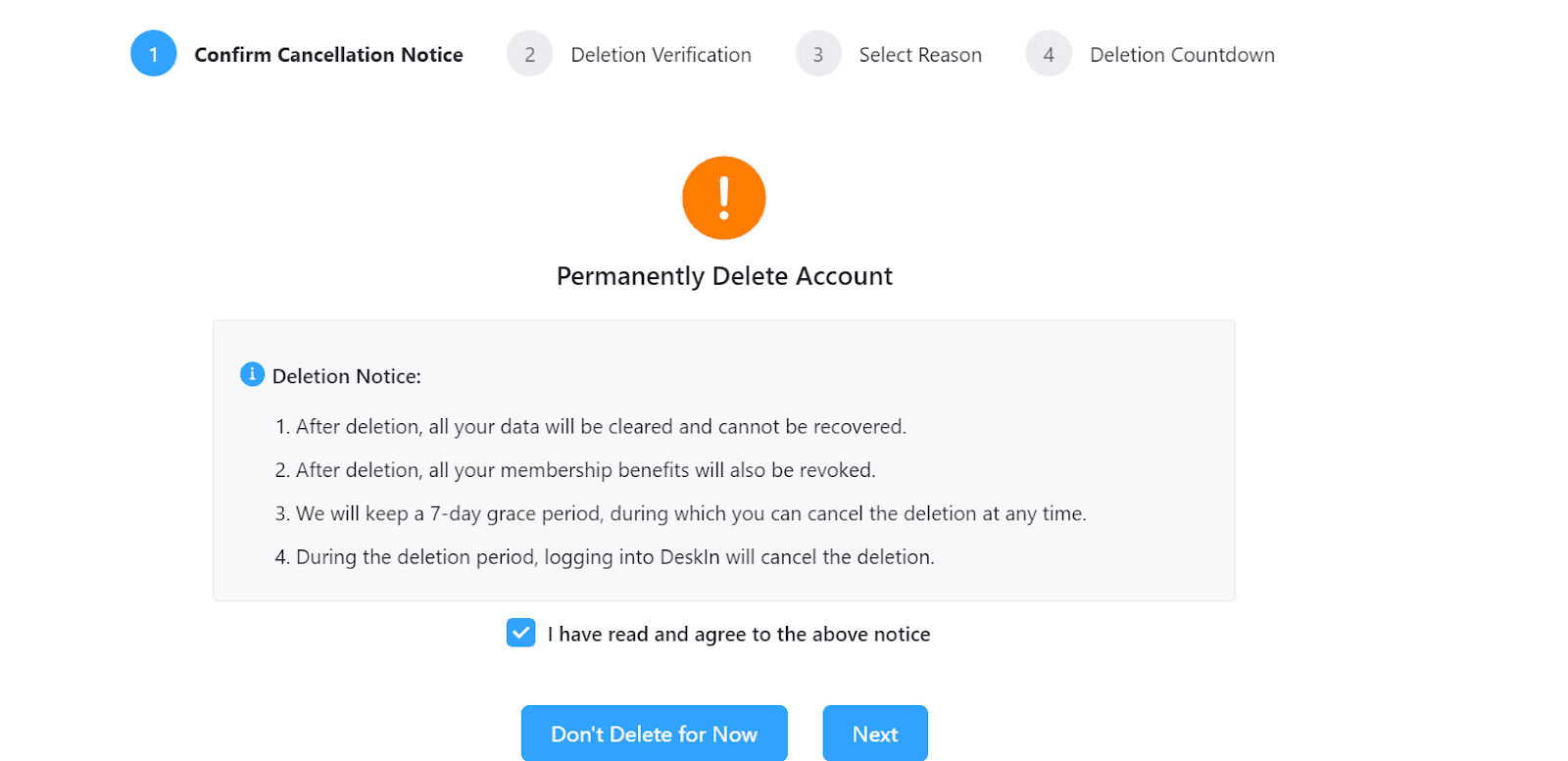
Task: Click the orange exclamation warning icon
Action: pos(723,198)
